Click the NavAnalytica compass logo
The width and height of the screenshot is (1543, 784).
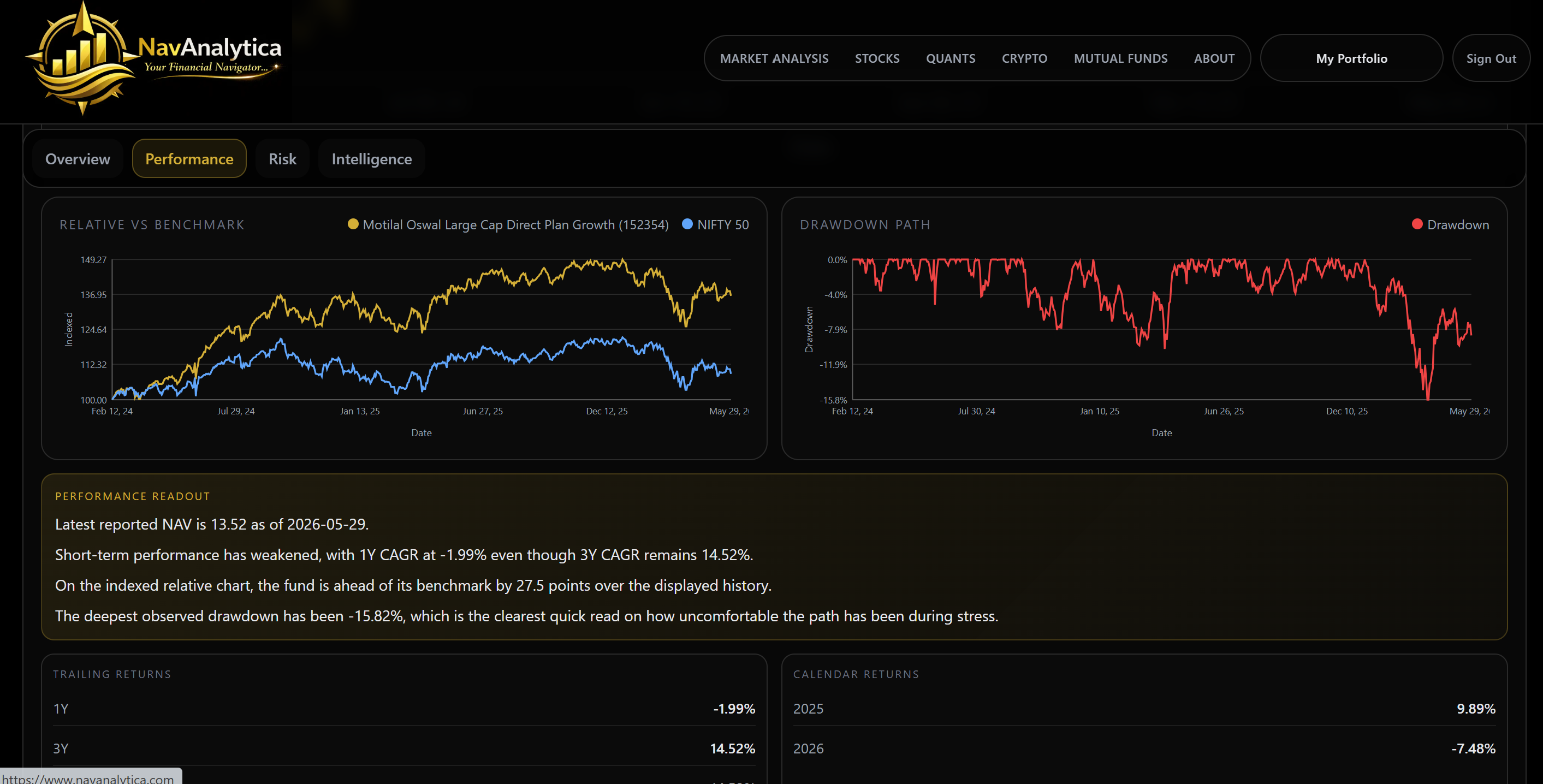point(82,58)
